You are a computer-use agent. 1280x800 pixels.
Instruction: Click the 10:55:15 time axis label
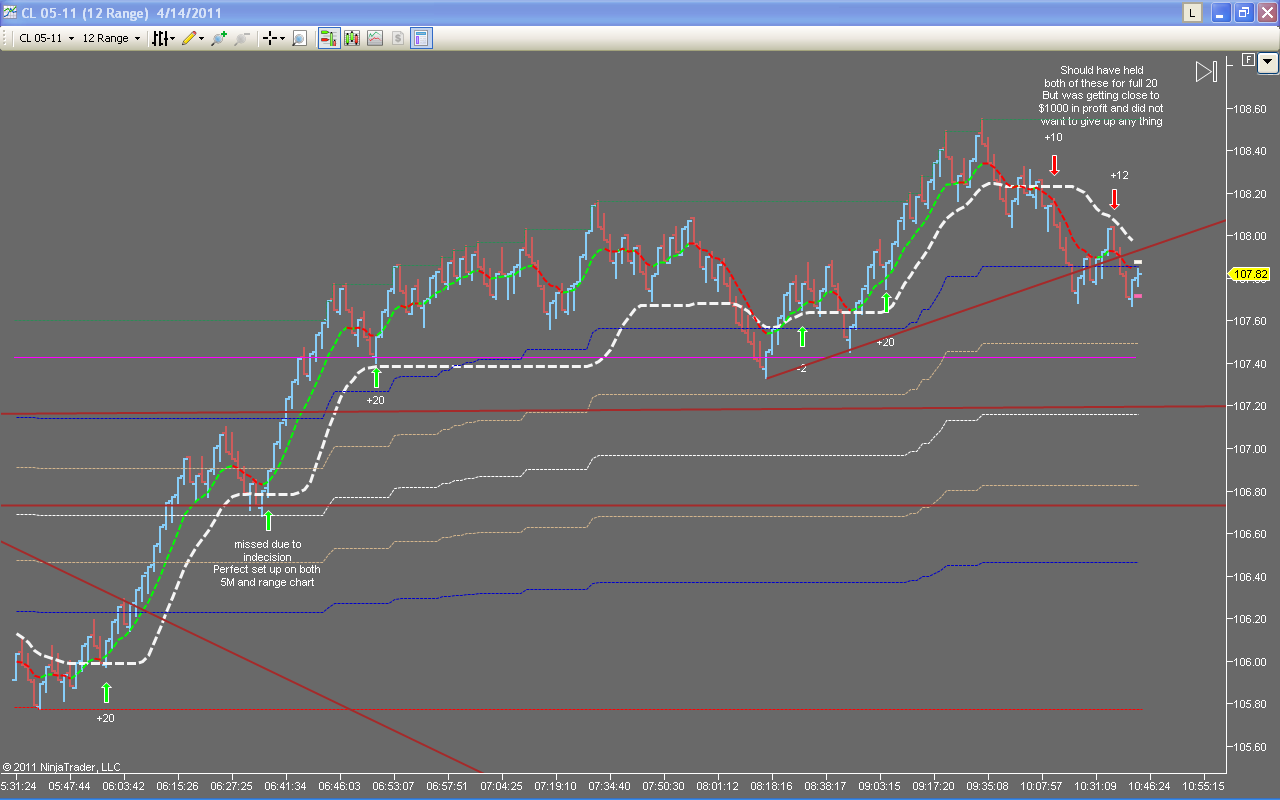coord(1201,787)
